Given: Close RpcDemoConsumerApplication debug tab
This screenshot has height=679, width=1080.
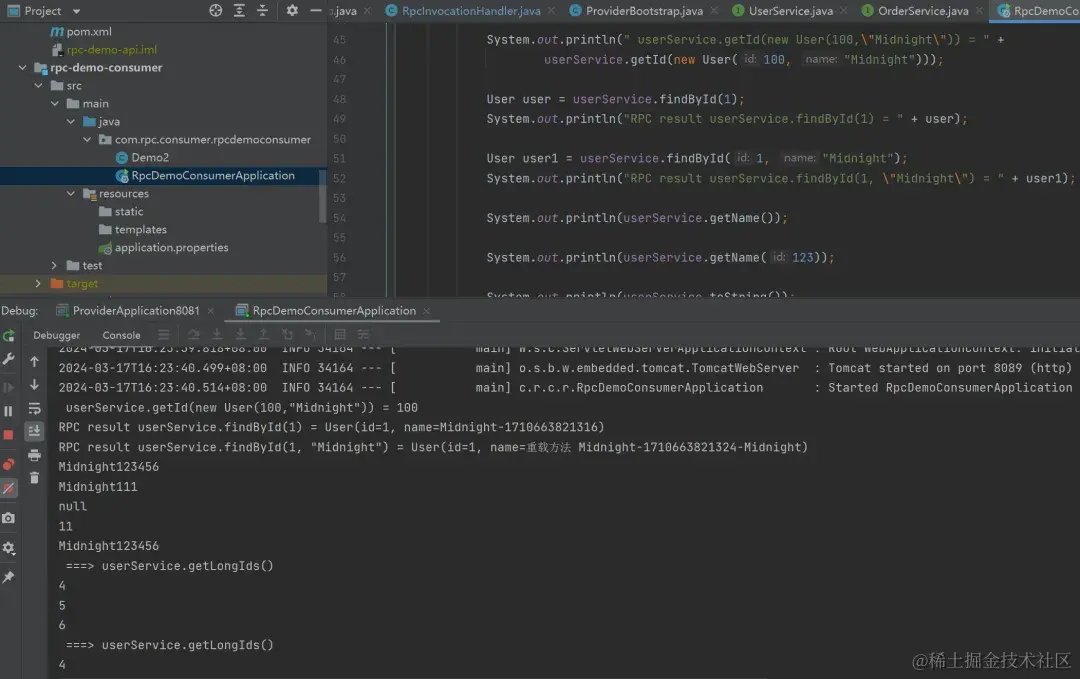Looking at the screenshot, I should [426, 311].
